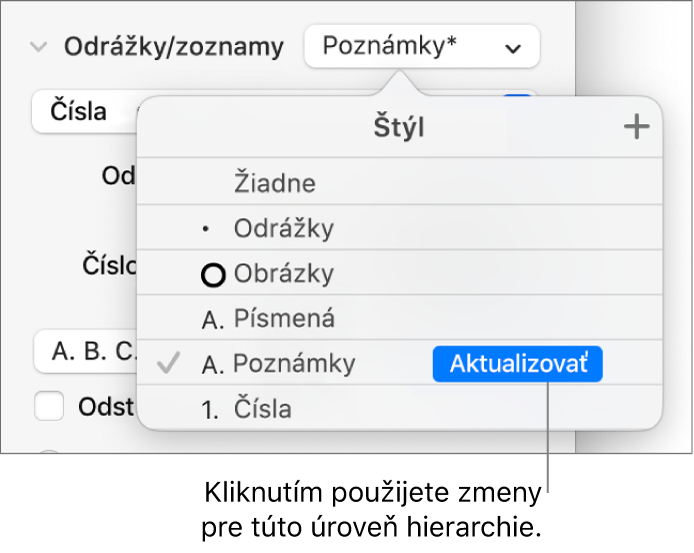Click the Odrážky/zoznamy section heading
This screenshot has width=694, height=553.
point(174,47)
